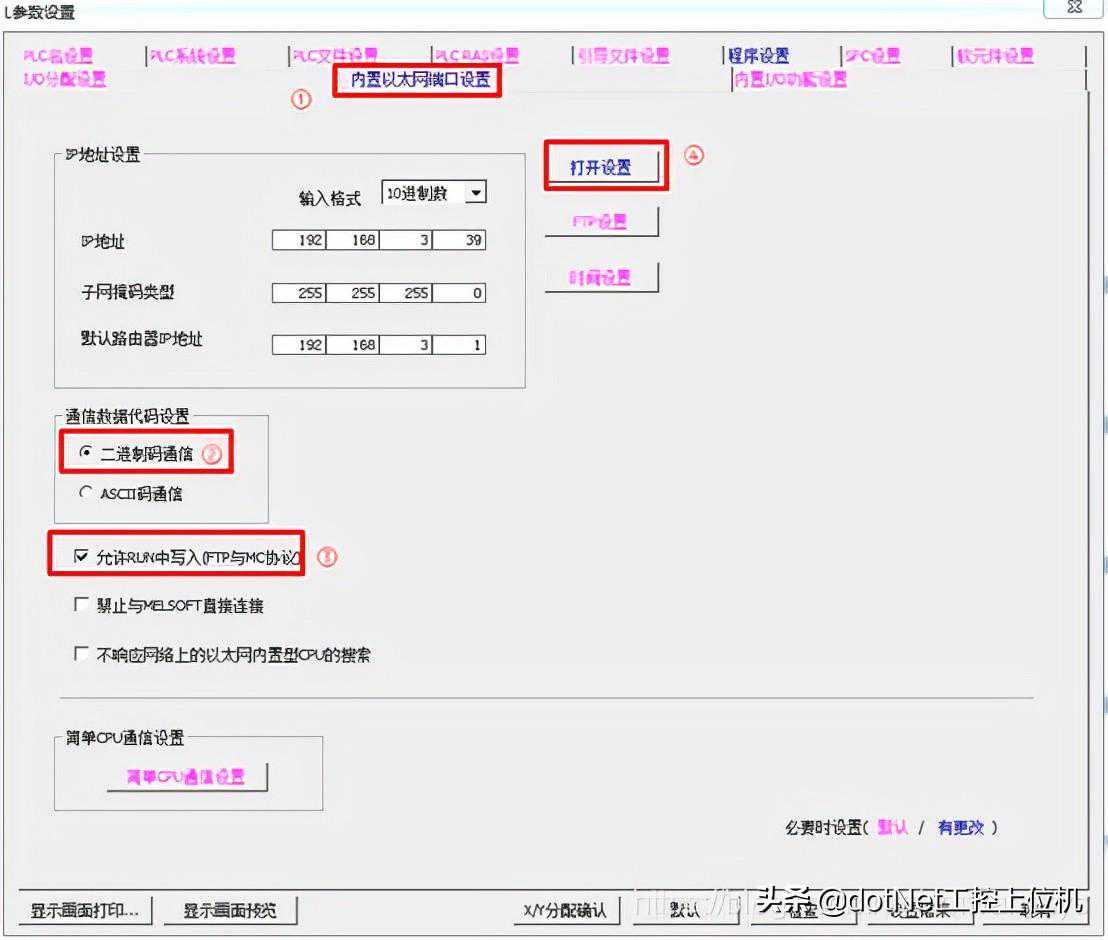Screen dimensions: 1108x940
Task: Toggle the 允许RUN中写入 checkbox
Action: coord(82,557)
